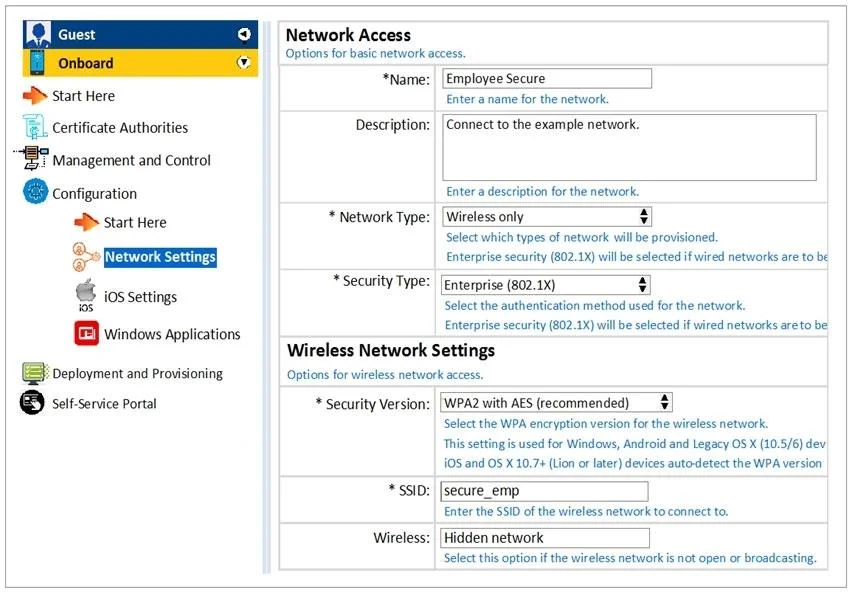Click the Name input field
855x594 pixels.
tap(547, 78)
